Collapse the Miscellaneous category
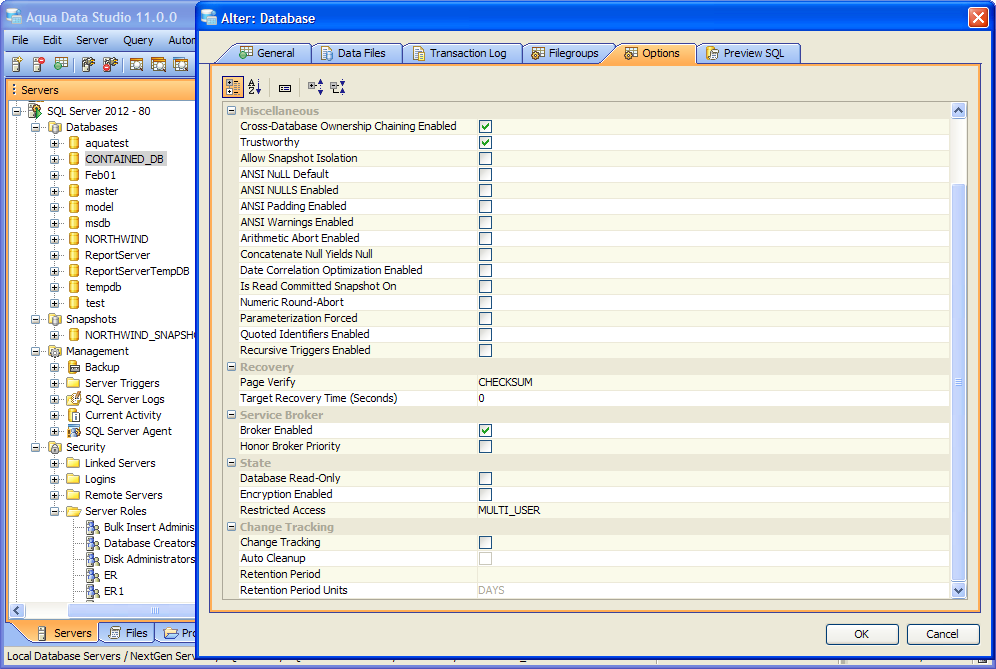 (x=232, y=111)
